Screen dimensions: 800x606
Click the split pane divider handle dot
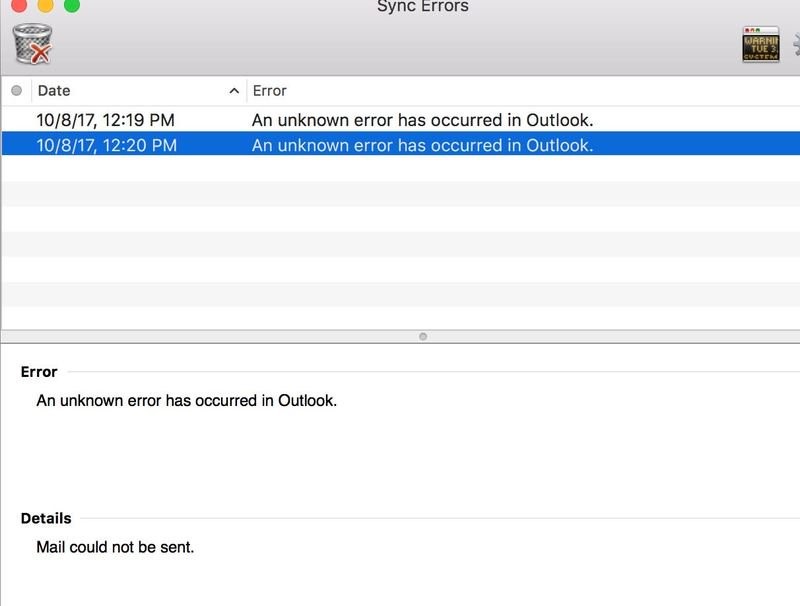point(423,337)
